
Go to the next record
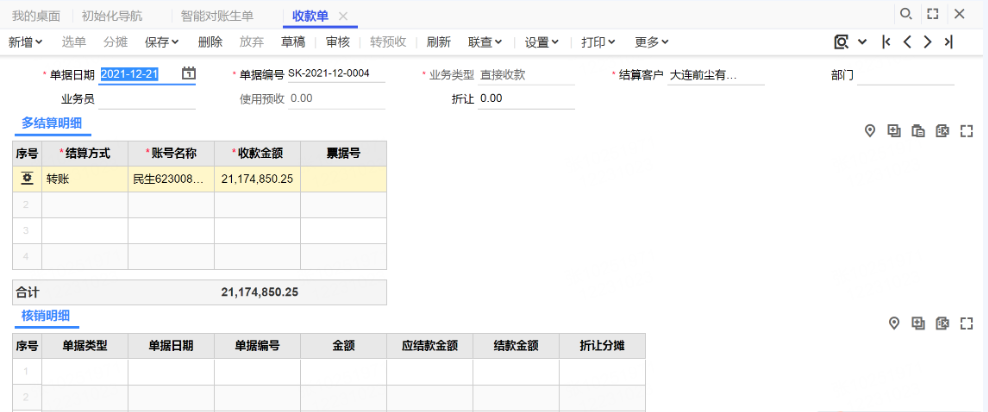(x=927, y=42)
